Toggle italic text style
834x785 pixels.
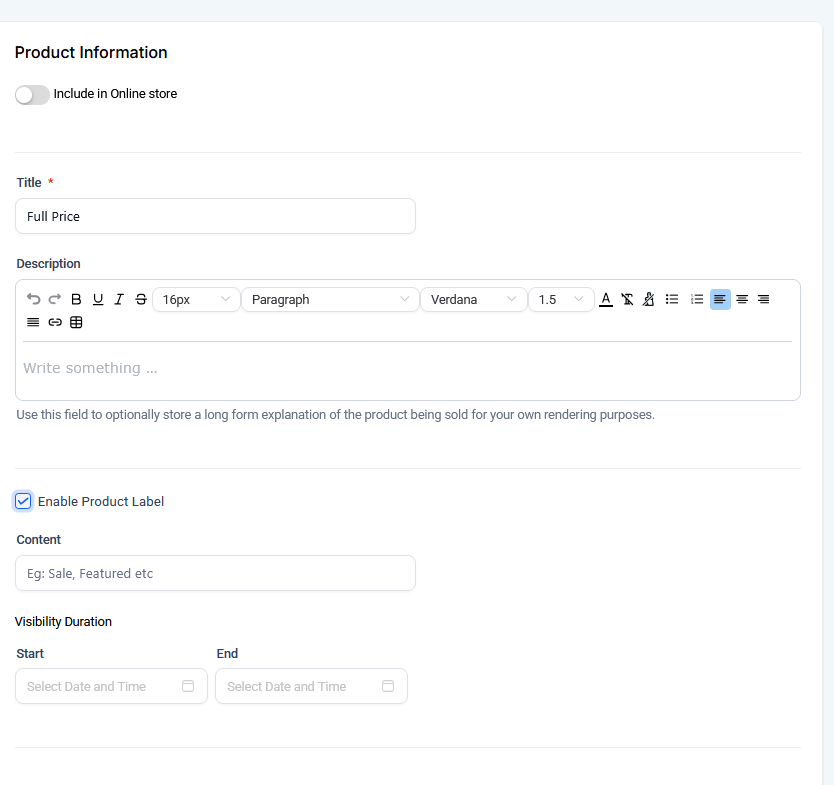119,299
